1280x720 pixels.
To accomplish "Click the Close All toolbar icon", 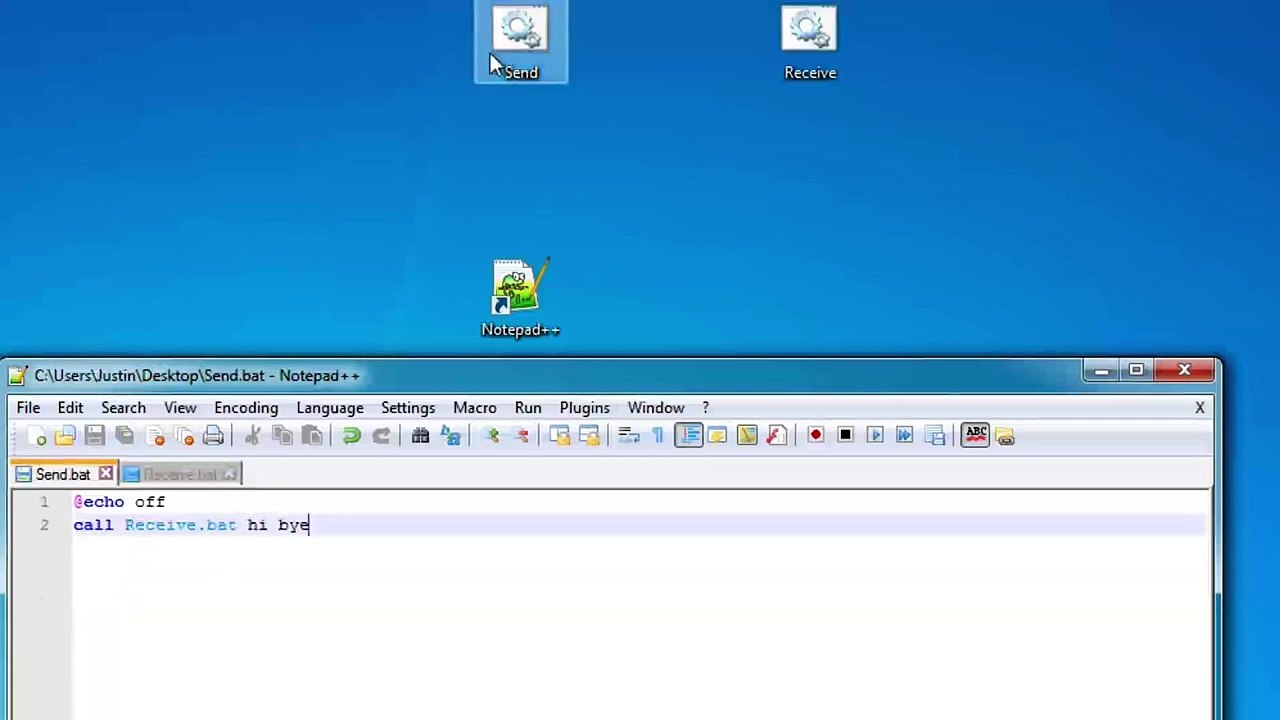I will [x=184, y=436].
